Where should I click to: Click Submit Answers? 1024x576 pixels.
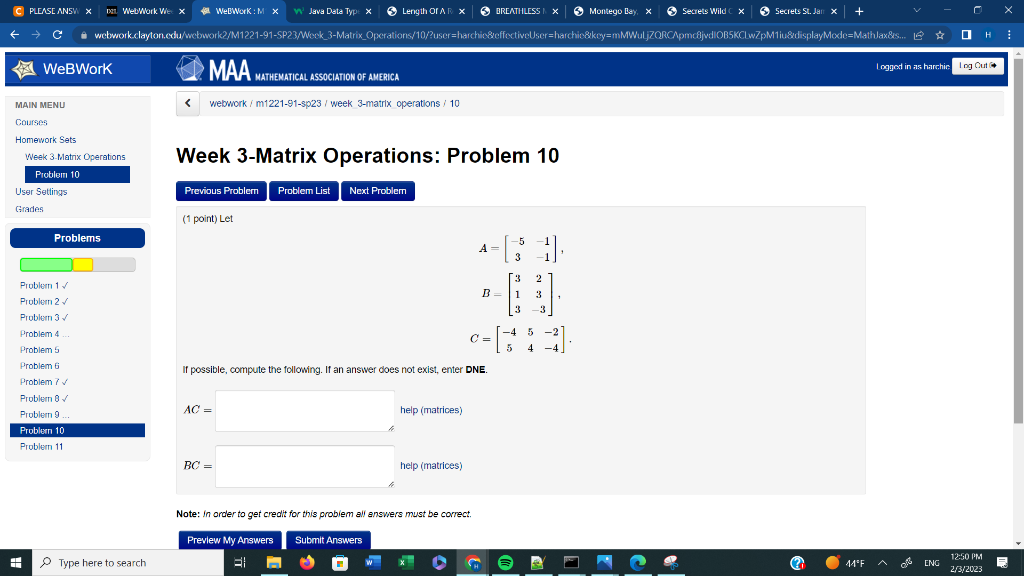coord(328,539)
